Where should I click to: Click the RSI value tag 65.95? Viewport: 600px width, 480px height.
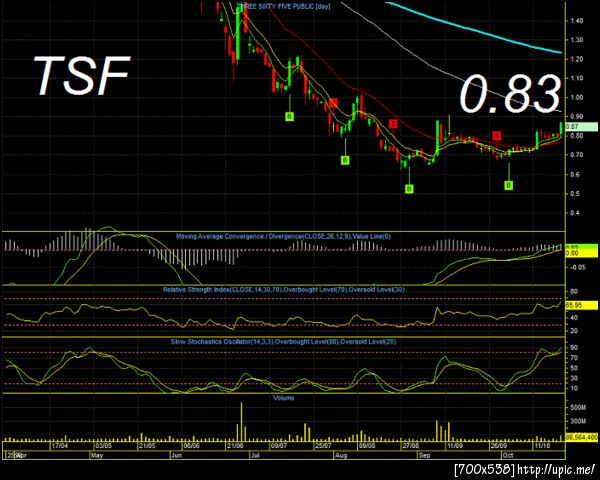click(x=581, y=305)
